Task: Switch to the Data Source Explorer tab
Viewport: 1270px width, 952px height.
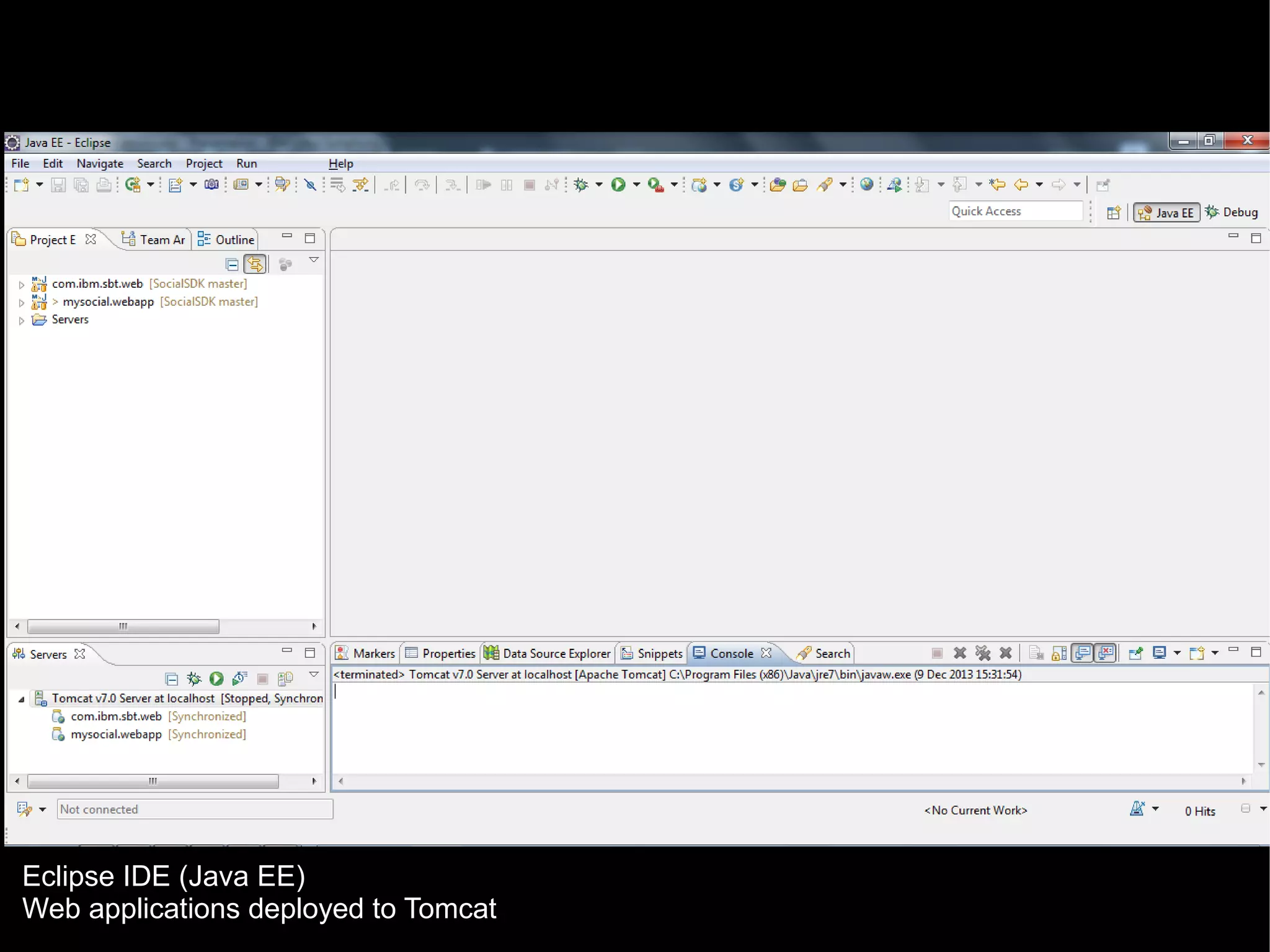Action: (x=548, y=654)
